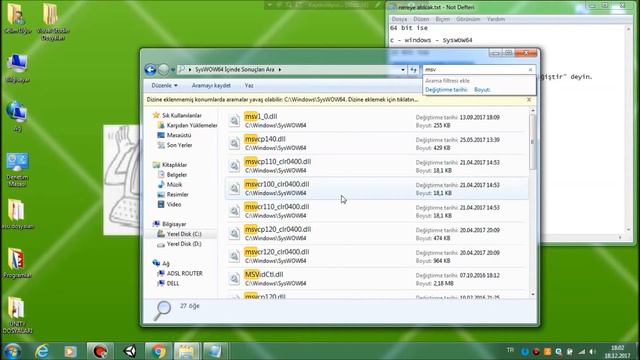The image size is (640, 360).
Task: Click the Yaz toolbar button
Action: click(249, 86)
